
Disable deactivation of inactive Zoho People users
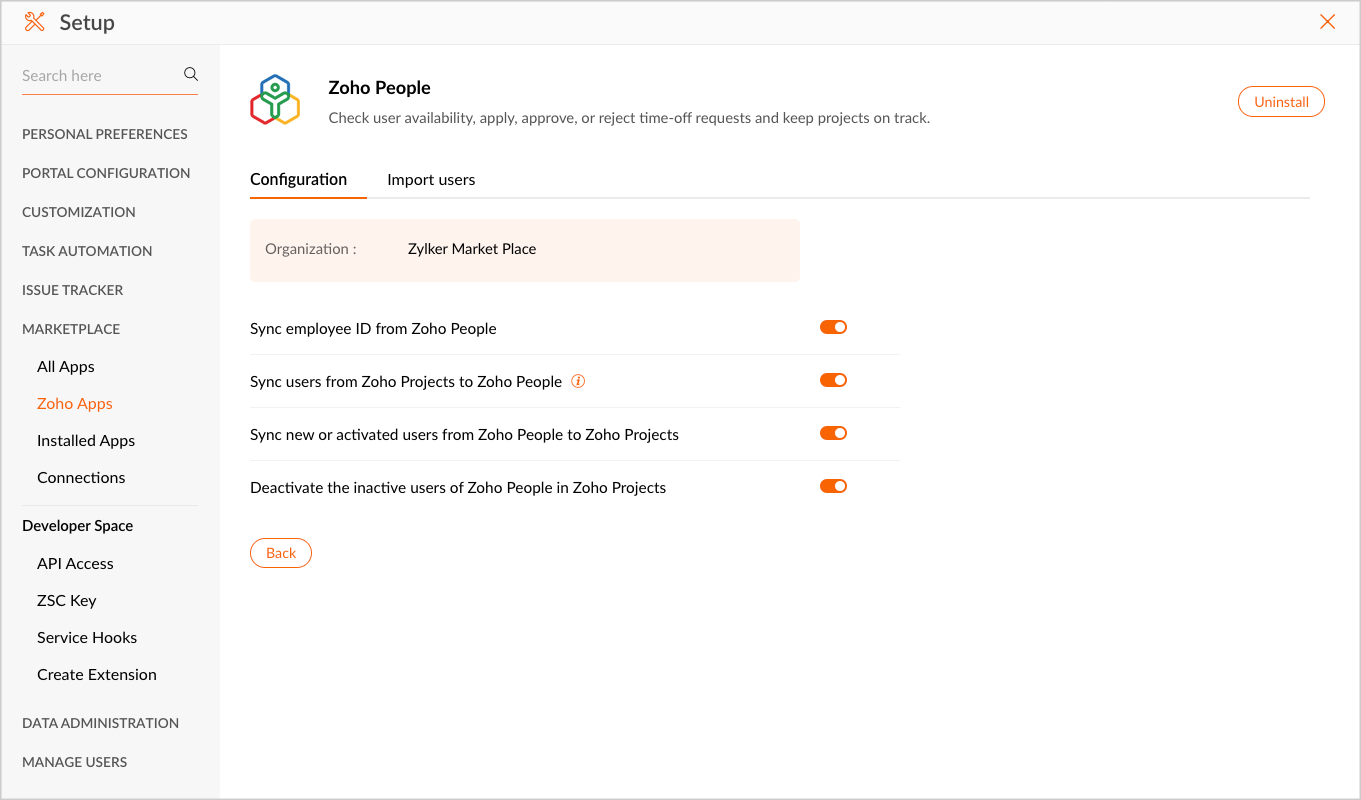point(833,486)
